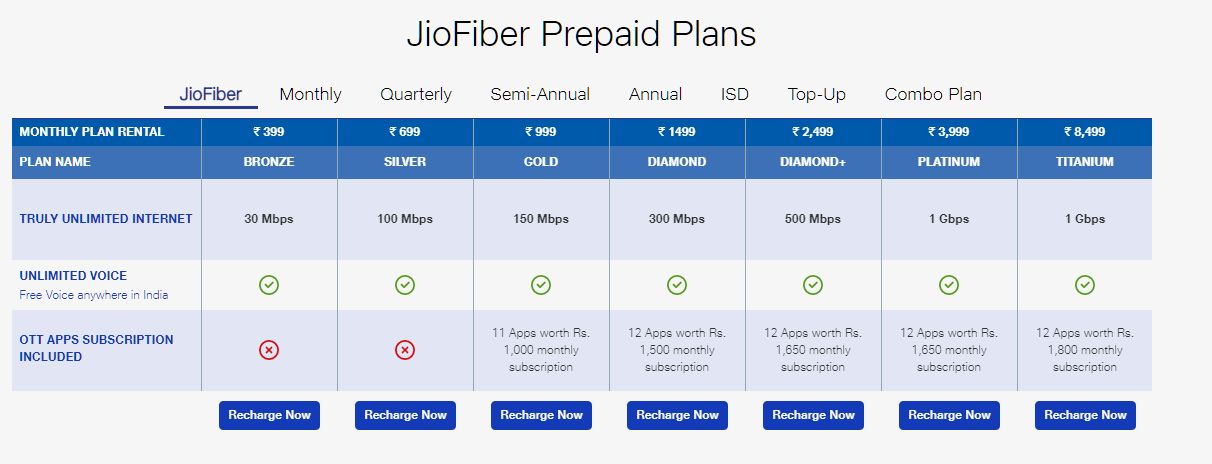Recharge the Titanium ₹8,499 plan
This screenshot has height=464, width=1212.
(1085, 415)
